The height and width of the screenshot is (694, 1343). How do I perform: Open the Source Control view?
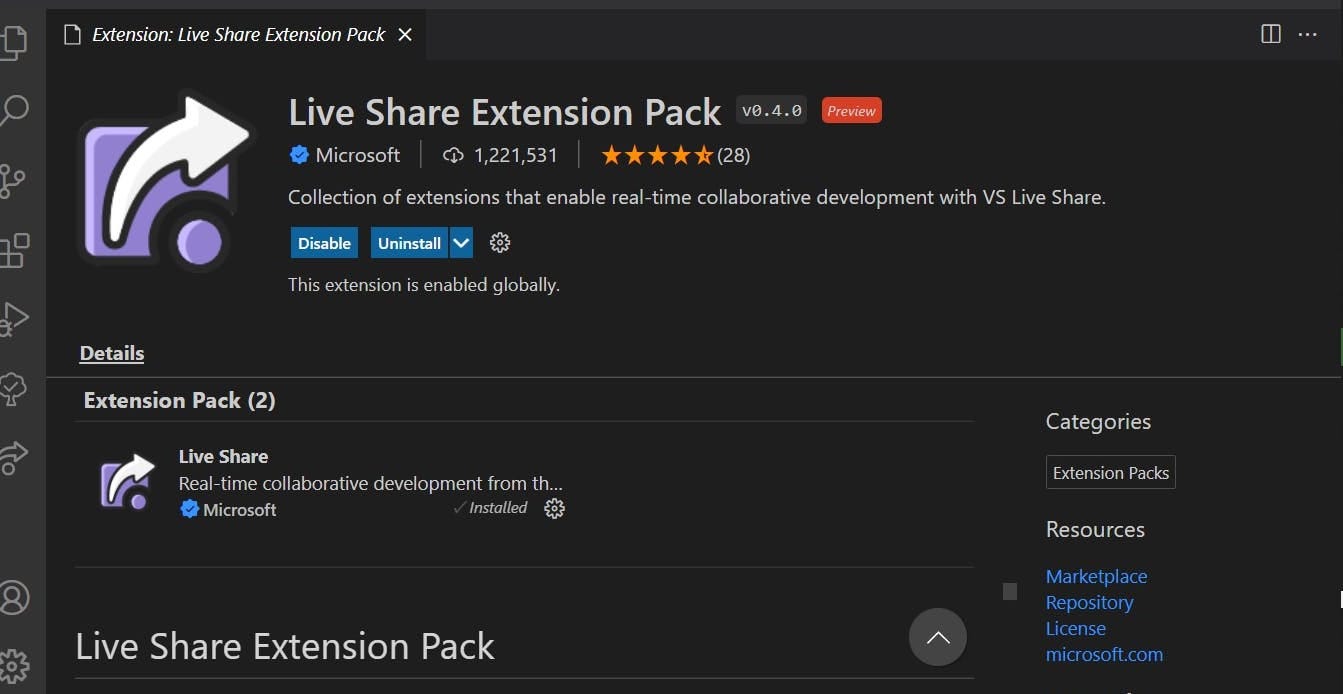click(x=14, y=181)
